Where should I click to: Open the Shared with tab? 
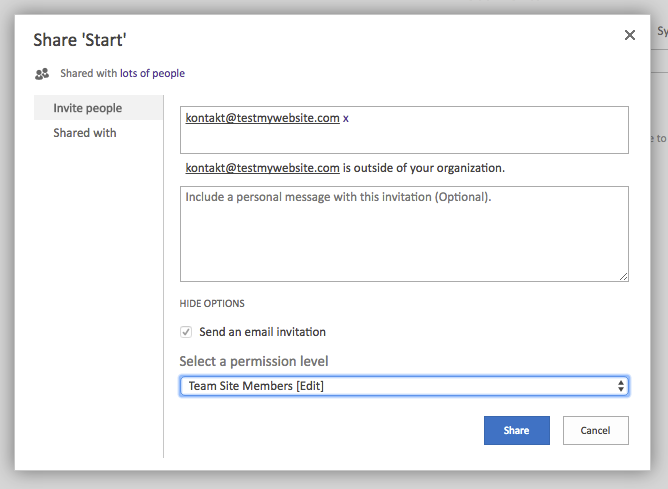coord(85,133)
